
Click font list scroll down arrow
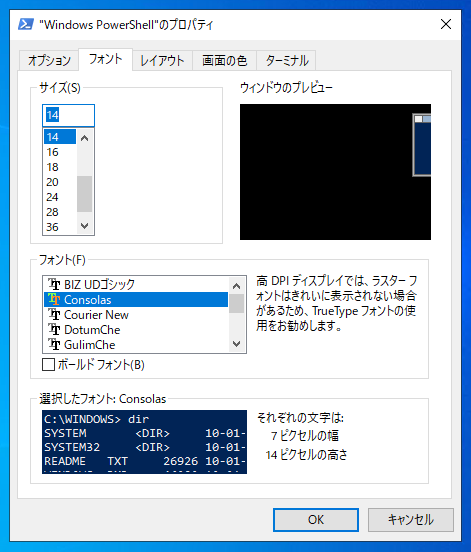(x=237, y=343)
